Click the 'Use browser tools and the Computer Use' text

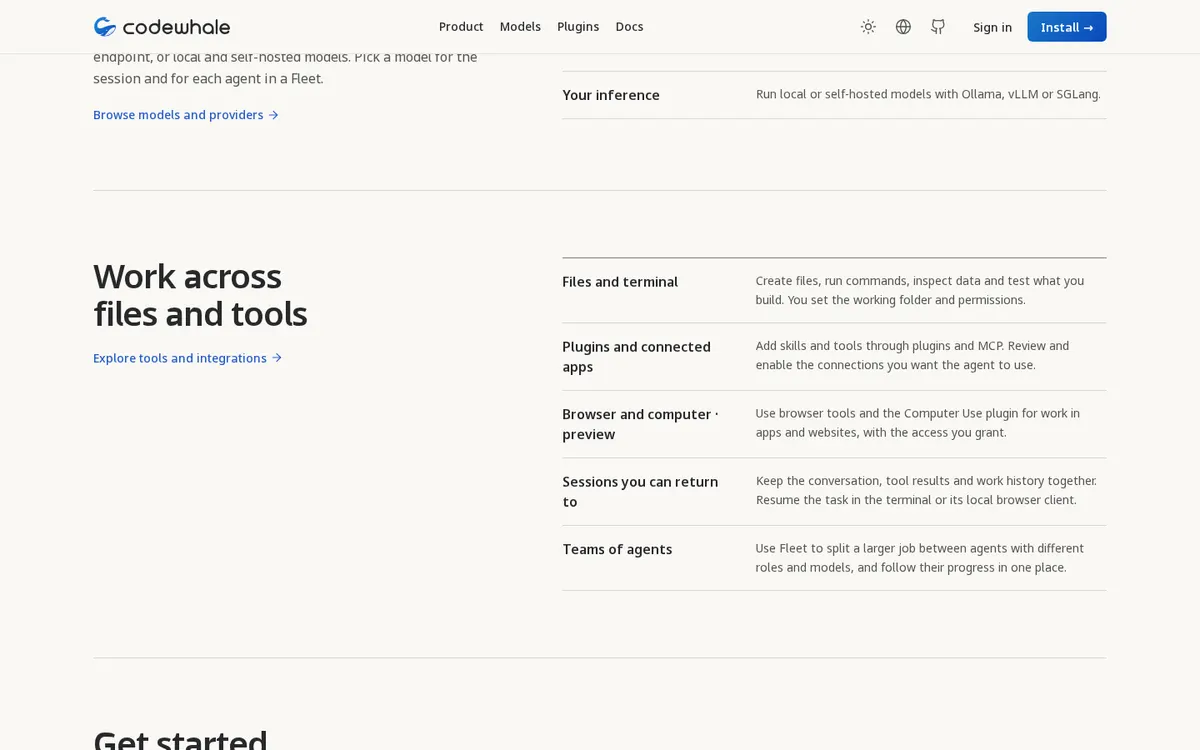pos(918,422)
